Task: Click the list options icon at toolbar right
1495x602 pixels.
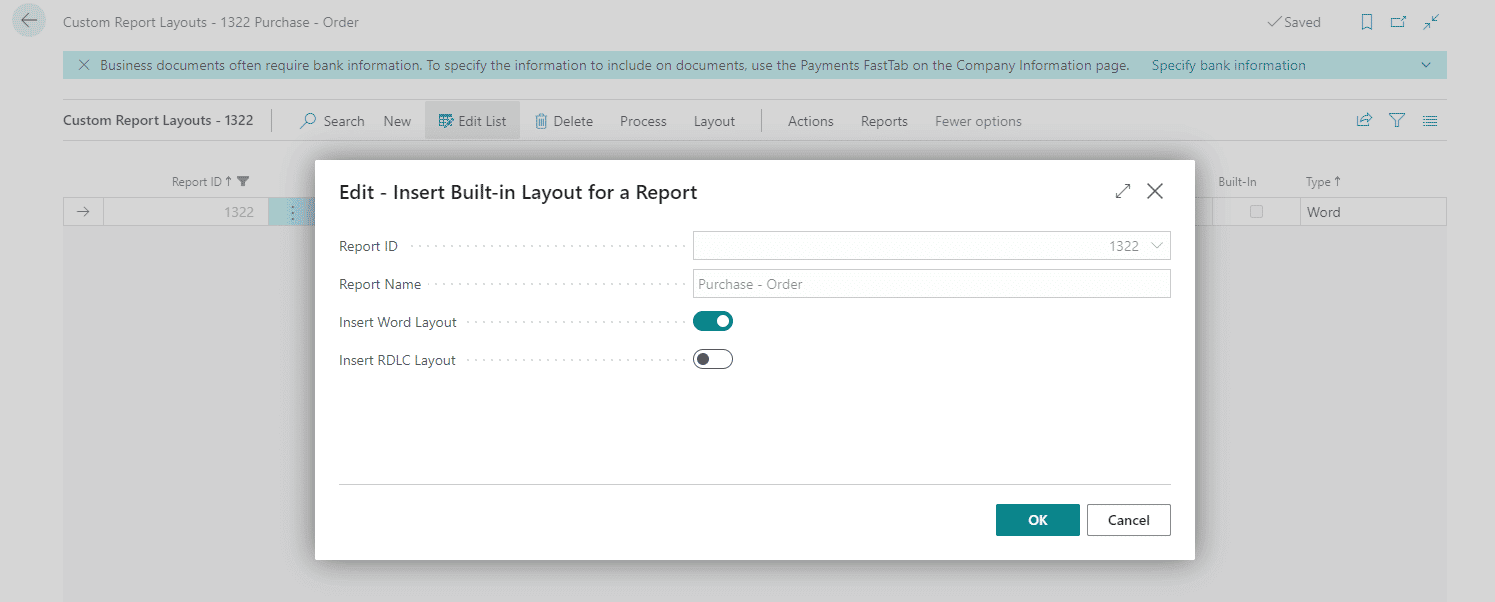Action: coord(1429,120)
